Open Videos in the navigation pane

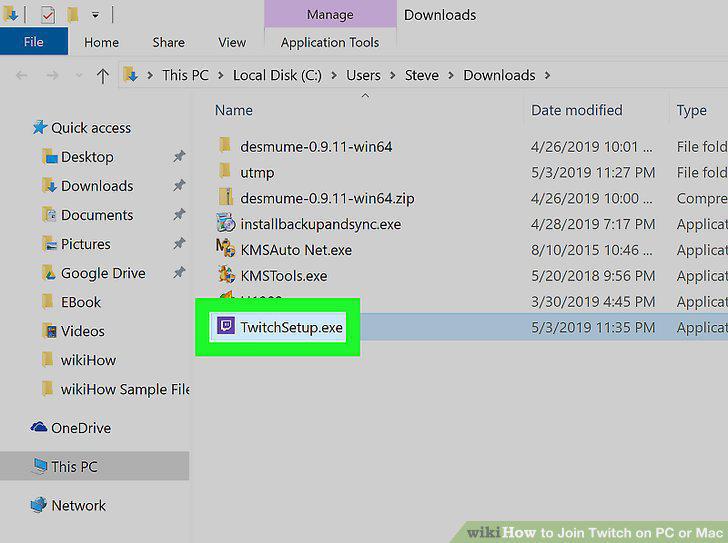[83, 331]
